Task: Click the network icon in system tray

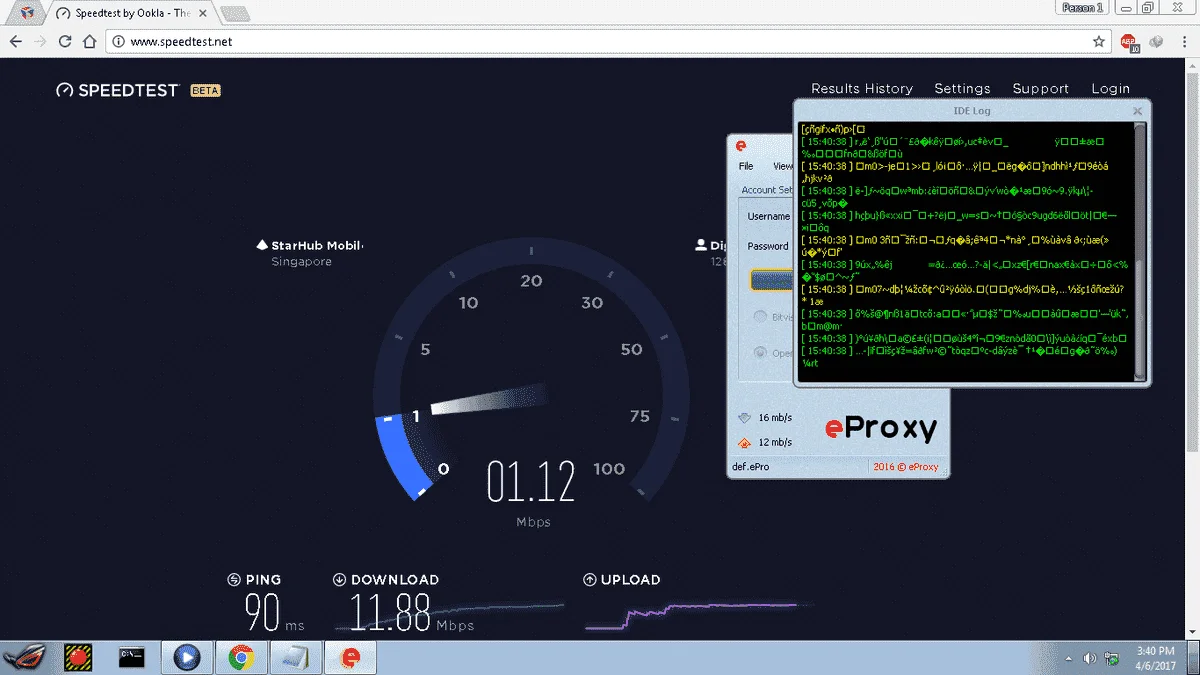Action: pos(1111,658)
